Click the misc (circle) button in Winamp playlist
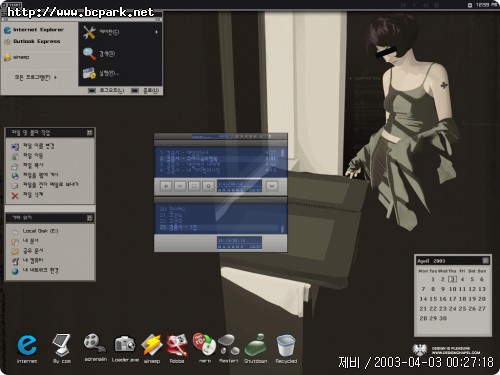 click(209, 186)
